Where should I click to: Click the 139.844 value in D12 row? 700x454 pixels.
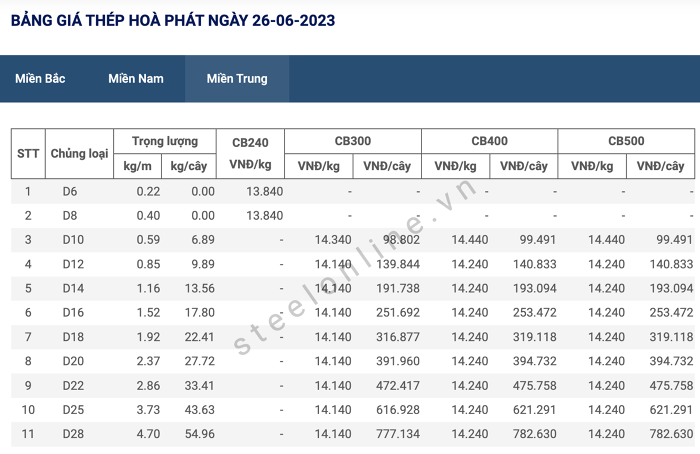(398, 264)
